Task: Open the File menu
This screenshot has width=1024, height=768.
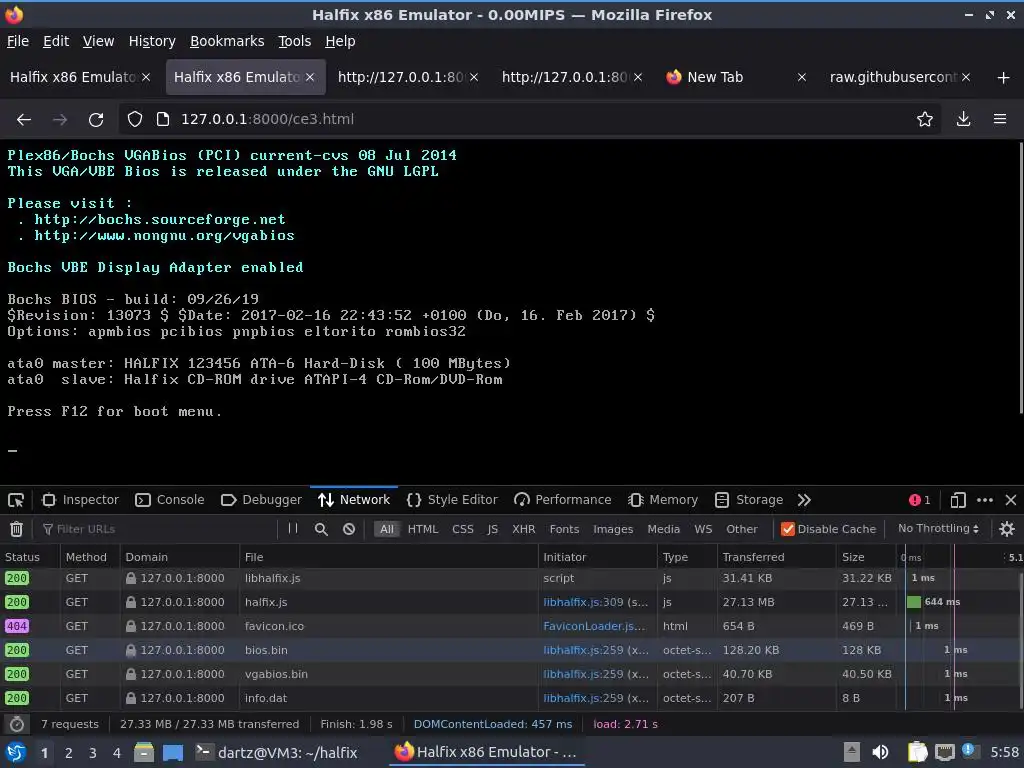Action: (18, 41)
